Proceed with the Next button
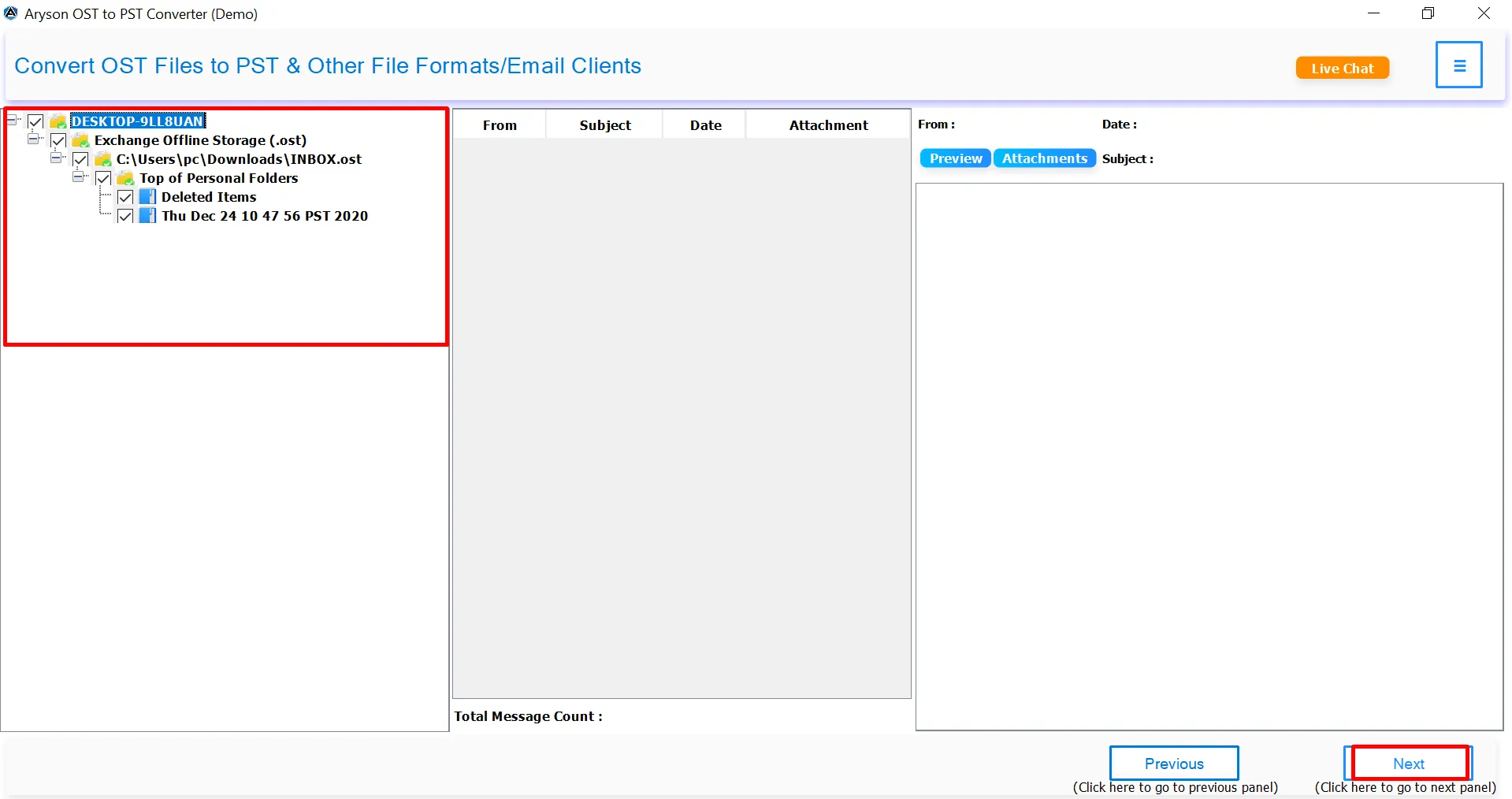1512x799 pixels. [x=1409, y=764]
